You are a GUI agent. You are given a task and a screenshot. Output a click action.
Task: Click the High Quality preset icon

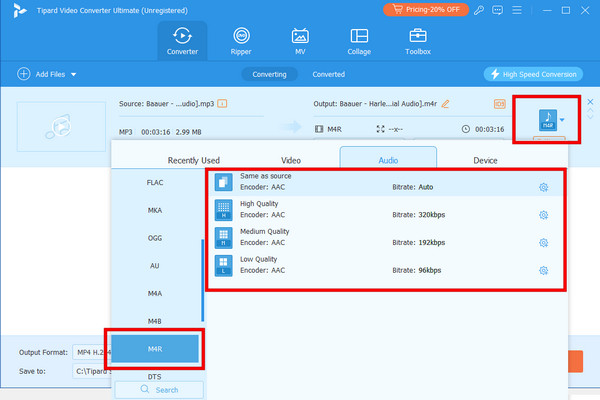pyautogui.click(x=223, y=210)
